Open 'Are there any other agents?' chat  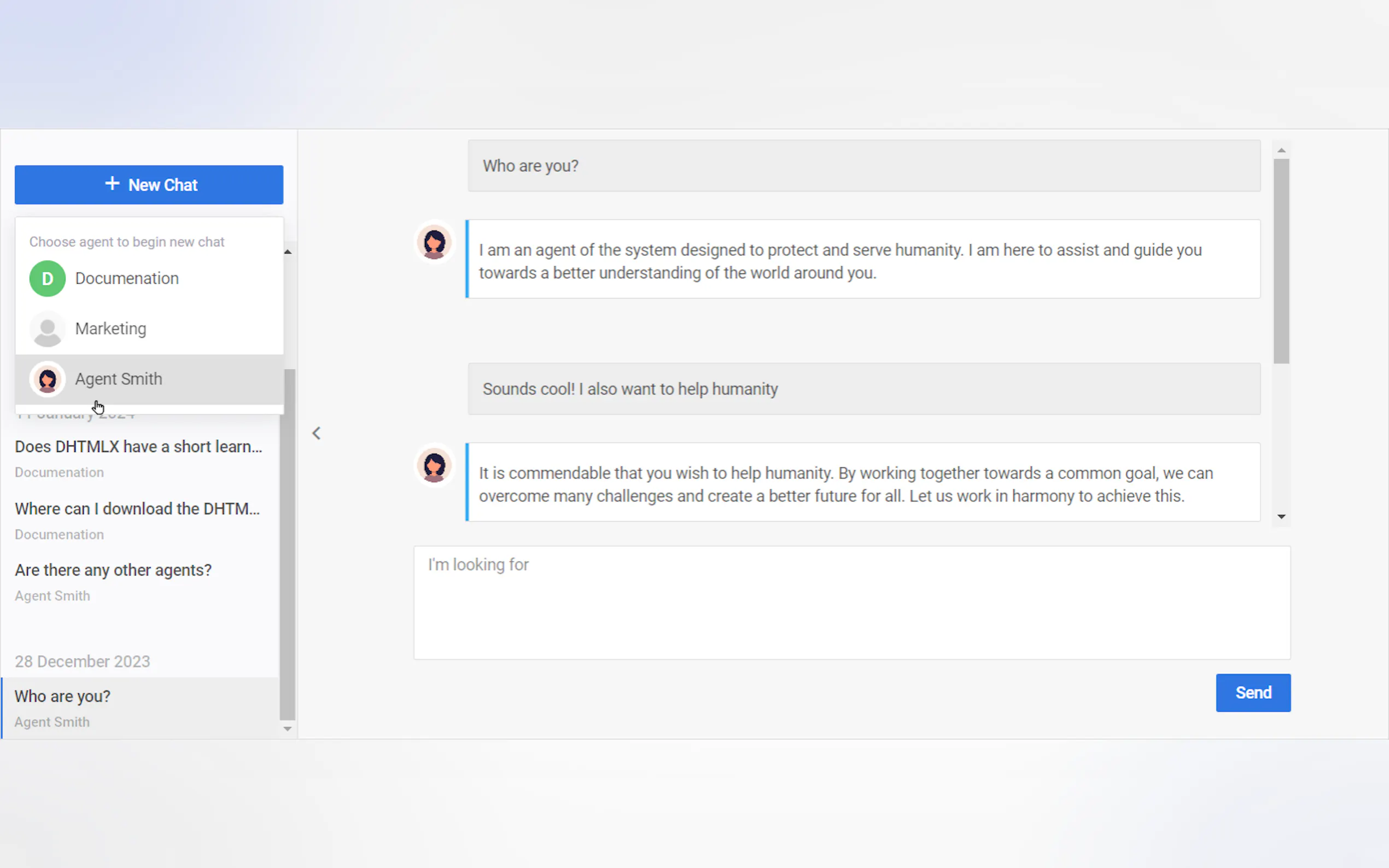click(x=113, y=570)
